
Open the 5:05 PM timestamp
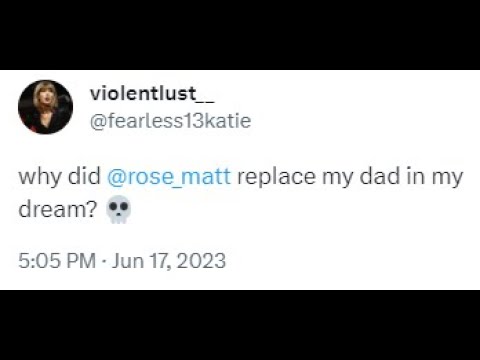click(57, 261)
